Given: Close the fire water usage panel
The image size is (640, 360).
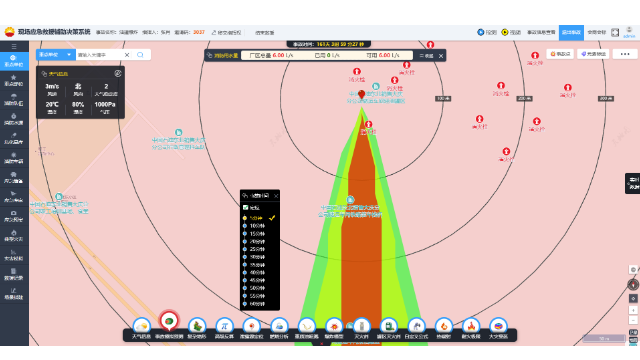Looking at the screenshot, I should click(441, 56).
